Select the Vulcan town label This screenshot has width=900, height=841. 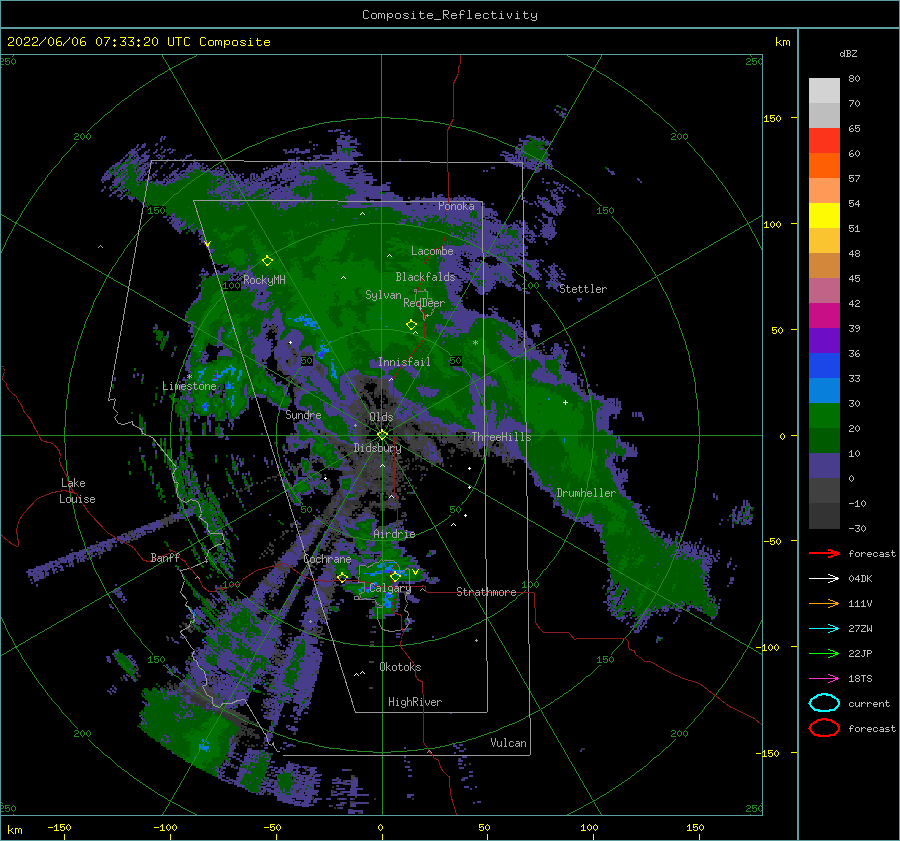click(508, 743)
